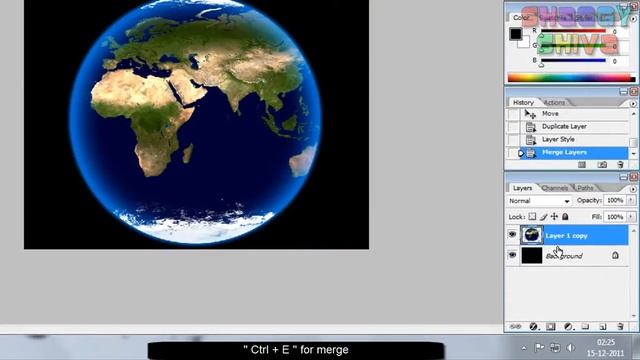Viewport: 640px width, 360px height.
Task: Click the lock icon on Background layer
Action: [x=615, y=256]
